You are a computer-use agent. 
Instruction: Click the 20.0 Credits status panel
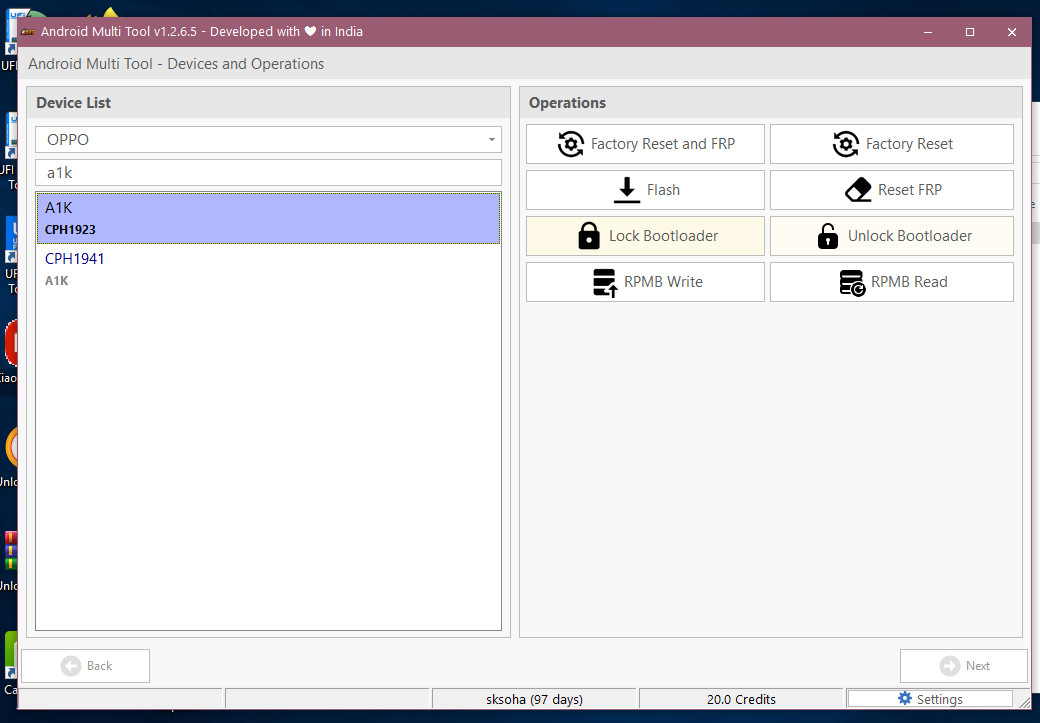point(740,699)
